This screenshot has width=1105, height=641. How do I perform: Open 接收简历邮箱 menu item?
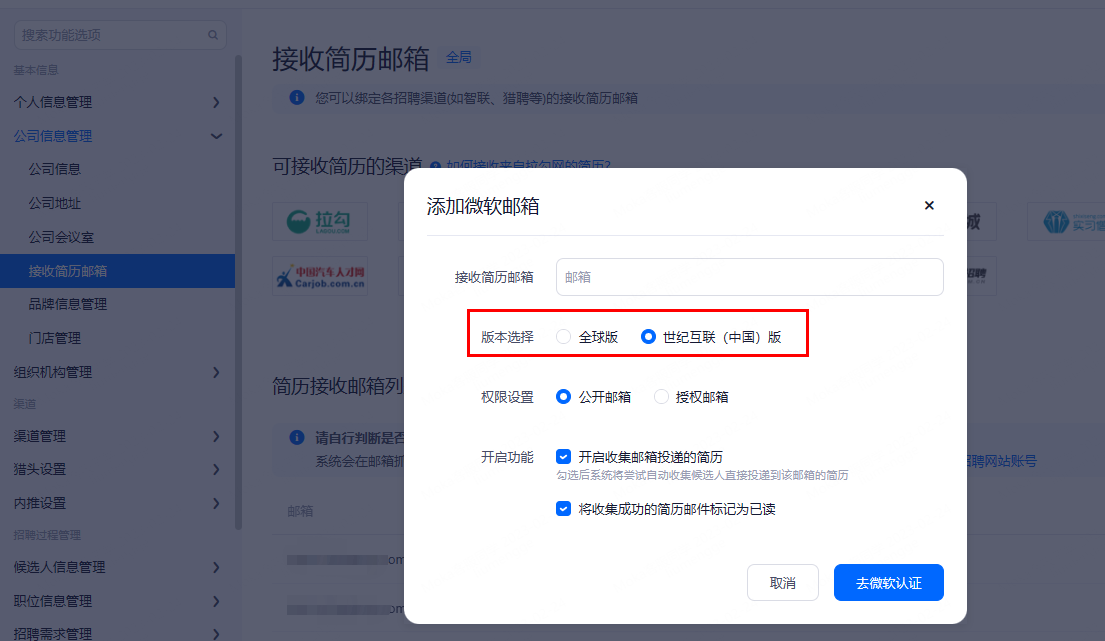(117, 270)
